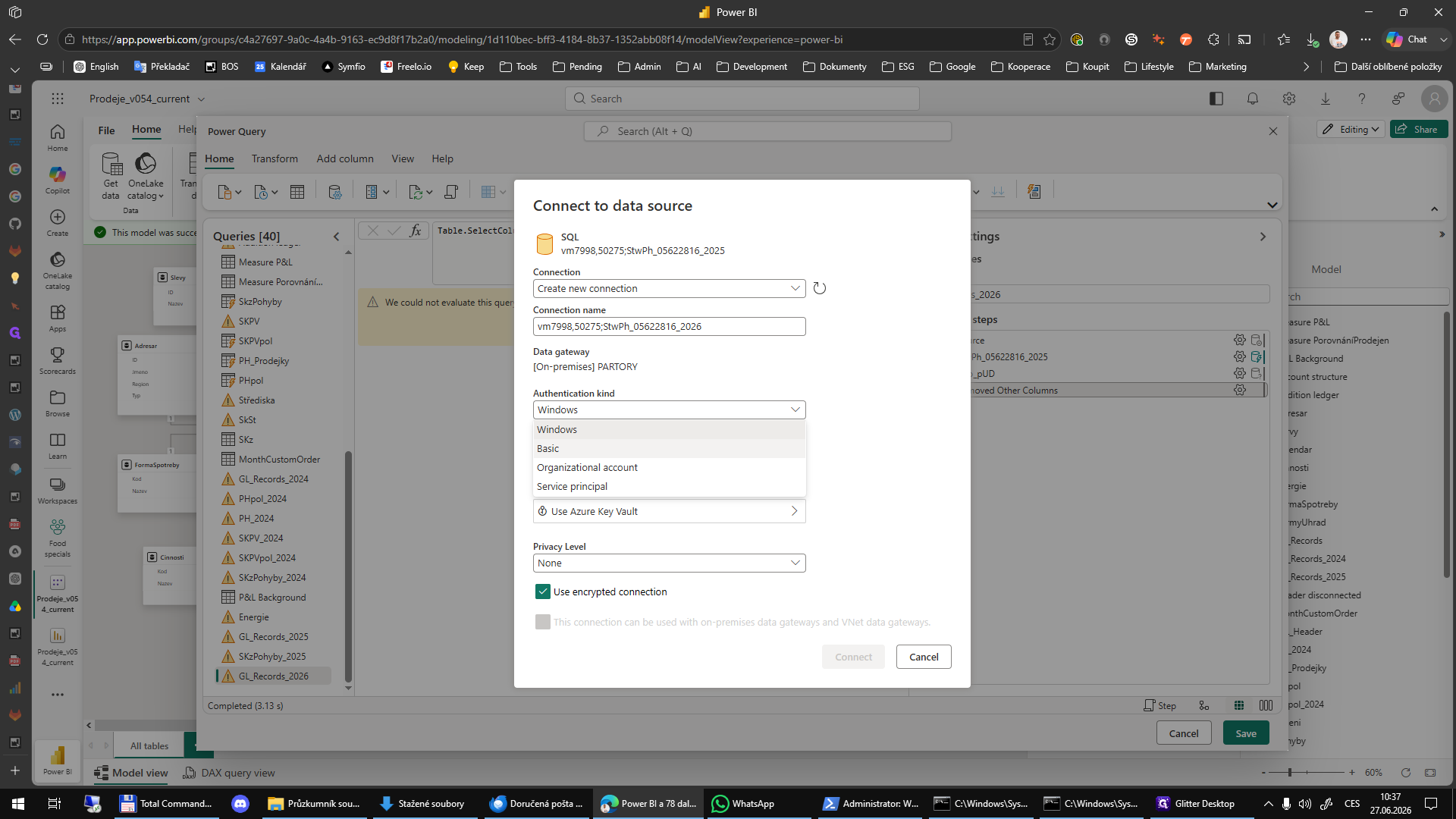Uncheck Use encrypted connection checkbox
Image resolution: width=1456 pixels, height=819 pixels.
[x=543, y=591]
